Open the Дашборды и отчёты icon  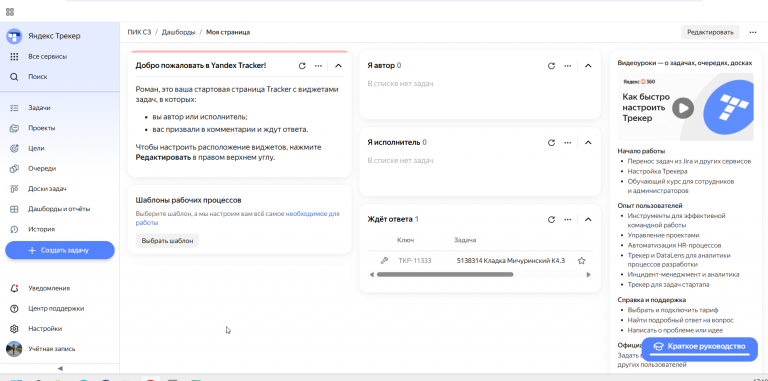click(x=14, y=209)
